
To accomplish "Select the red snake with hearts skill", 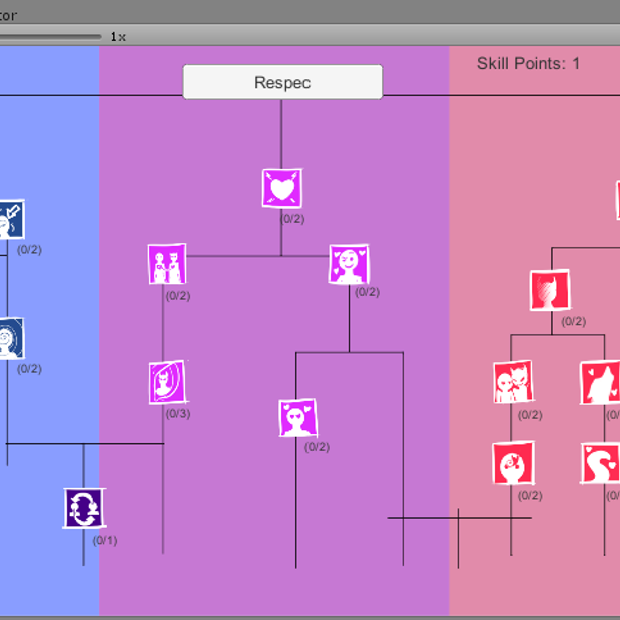I will coord(600,463).
